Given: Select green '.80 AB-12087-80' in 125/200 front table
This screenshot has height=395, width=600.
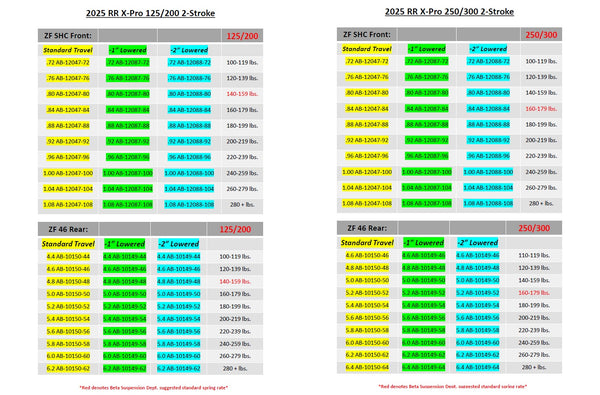Looking at the screenshot, I should (127, 94).
